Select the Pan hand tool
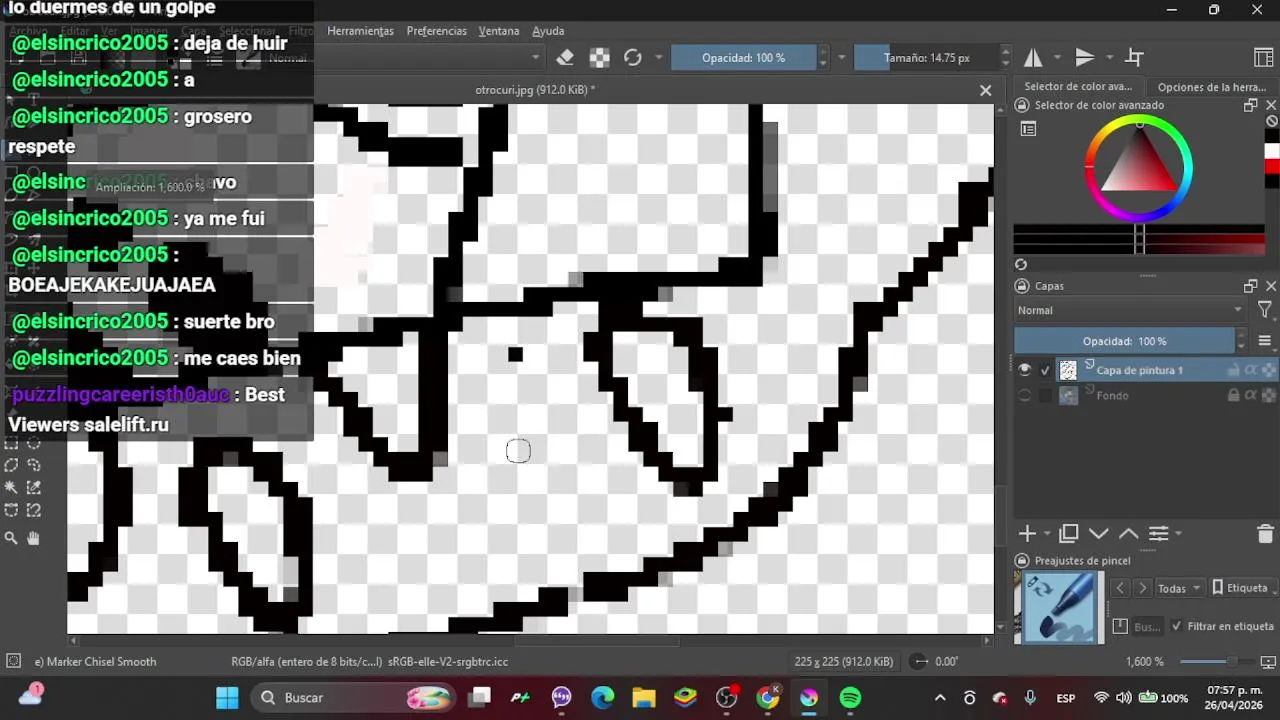 tap(34, 538)
